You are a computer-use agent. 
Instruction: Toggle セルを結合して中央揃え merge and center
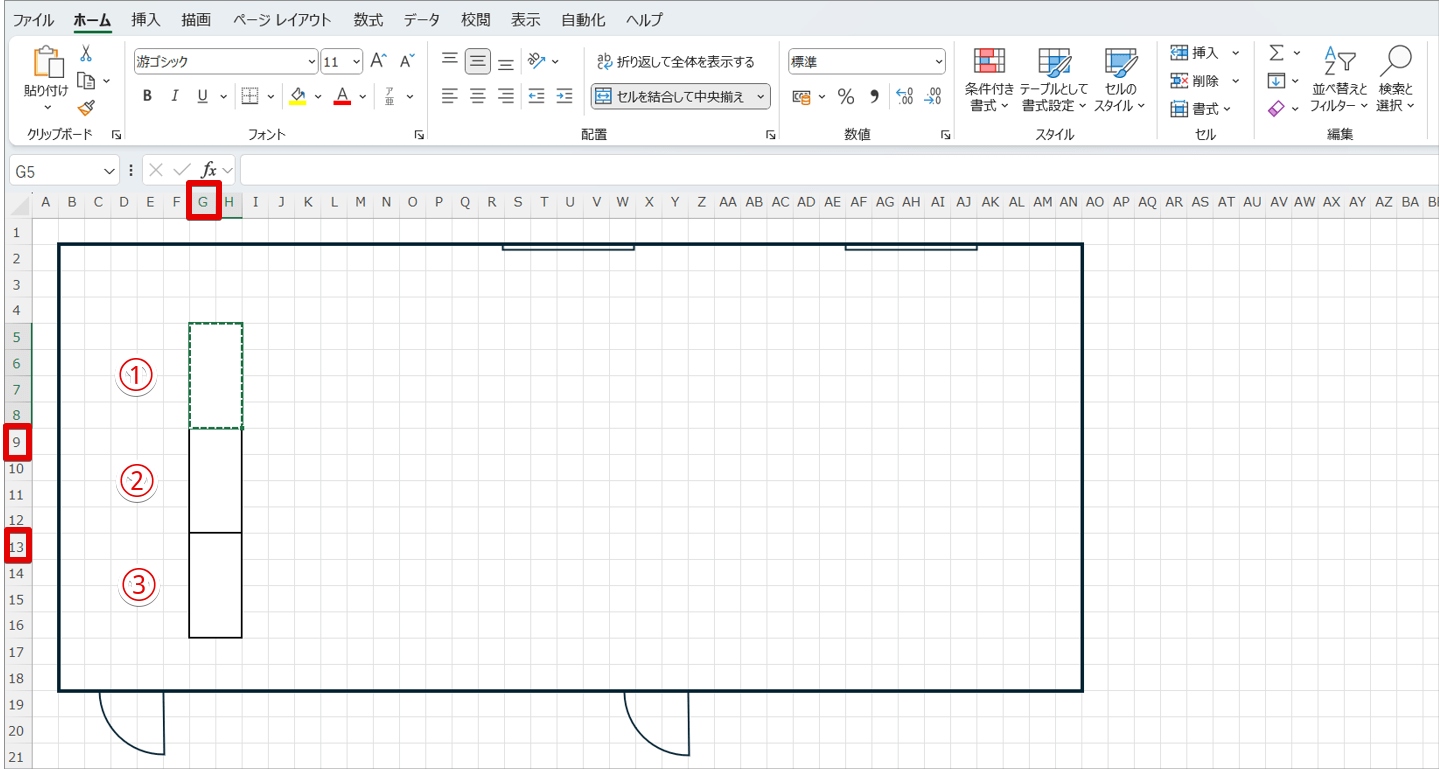(670, 96)
